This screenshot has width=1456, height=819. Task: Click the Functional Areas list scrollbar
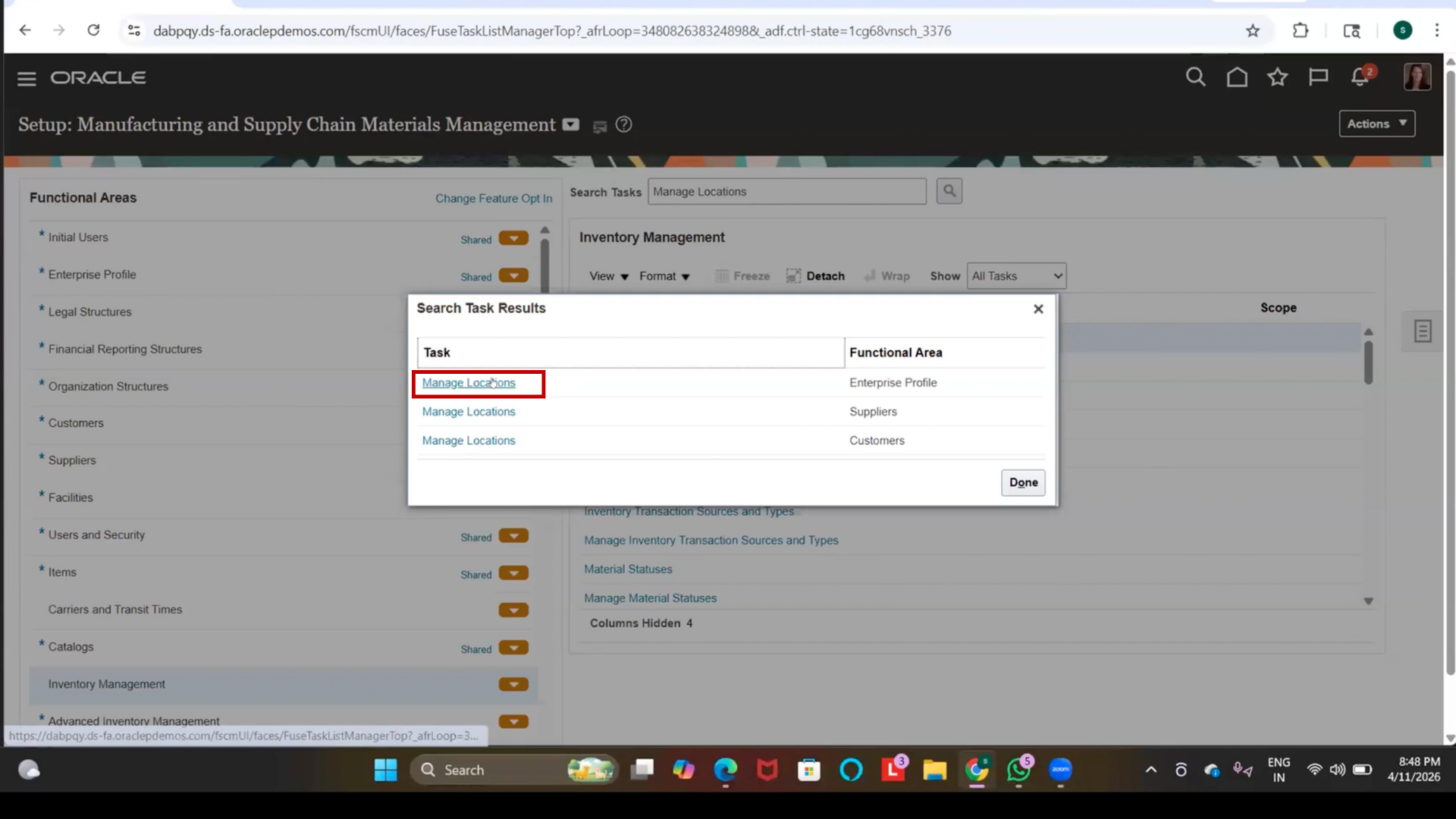544,265
